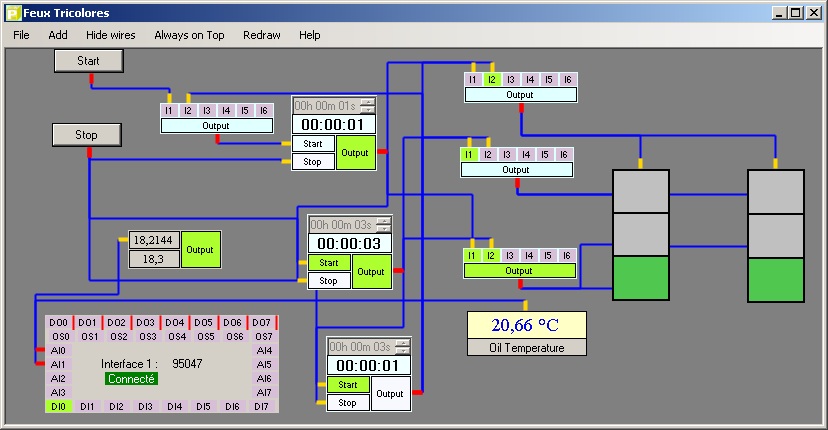Click the green Connecté status label

click(x=130, y=379)
